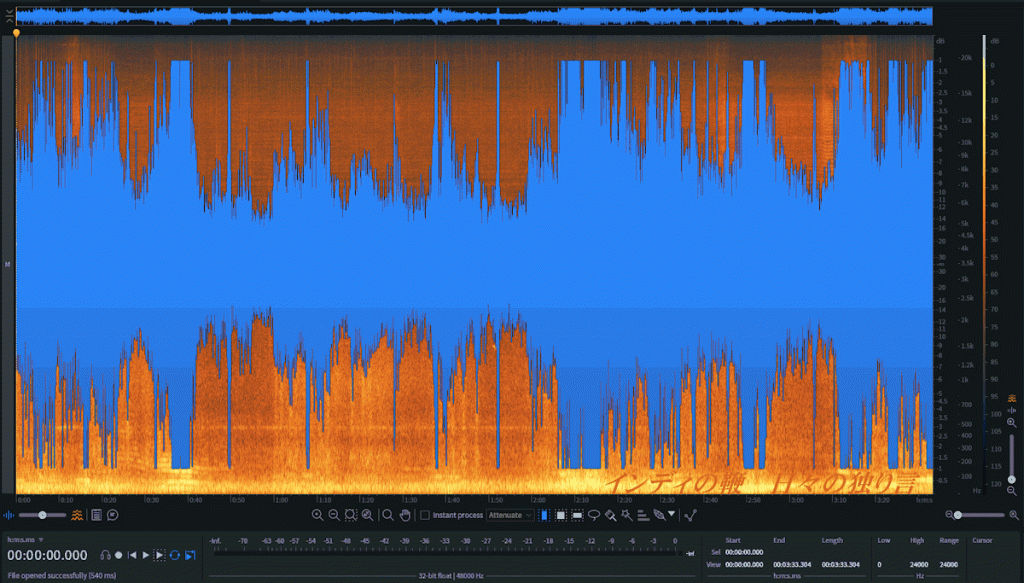
Task: Open the dropdown arrow beside the brush tool
Action: click(x=672, y=515)
